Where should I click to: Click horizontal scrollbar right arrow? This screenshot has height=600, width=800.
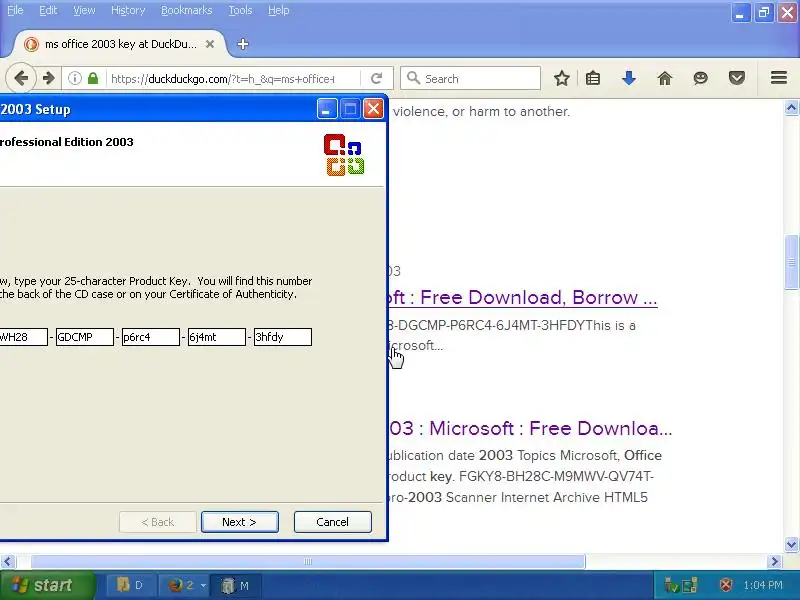[x=774, y=562]
